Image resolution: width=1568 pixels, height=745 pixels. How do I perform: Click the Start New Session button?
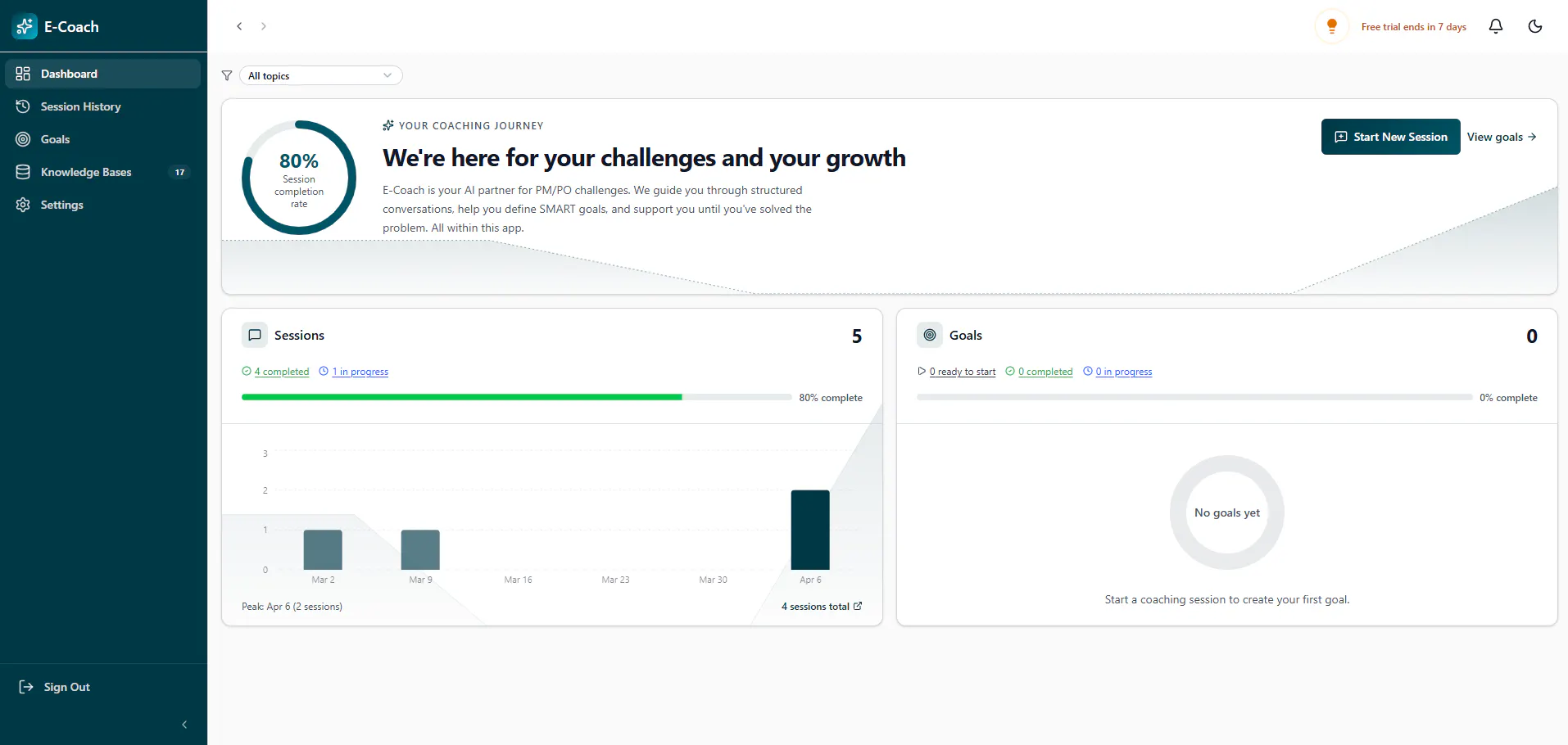(x=1390, y=137)
